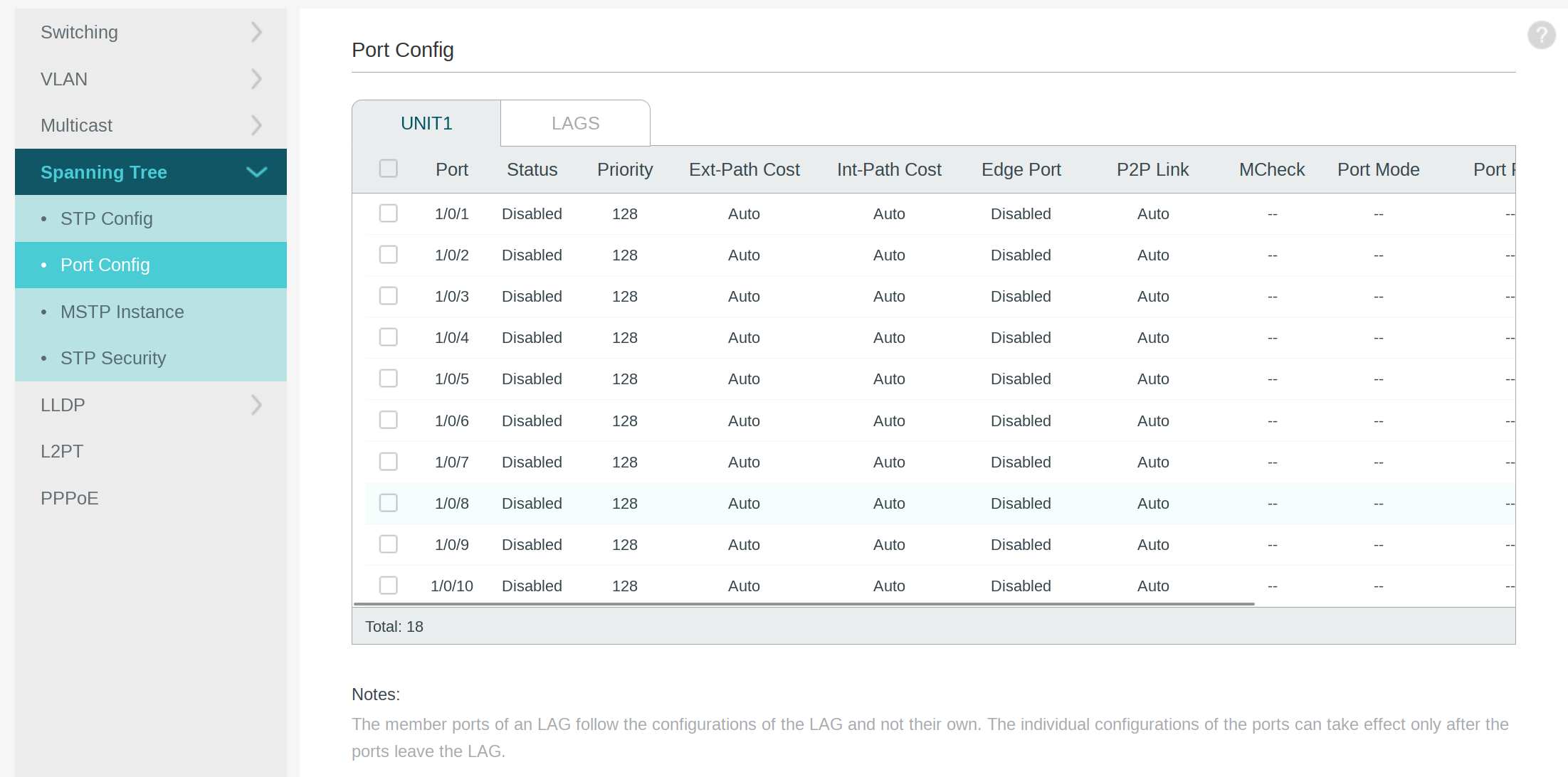Open STP Security page
This screenshot has height=777, width=1568.
coord(151,358)
